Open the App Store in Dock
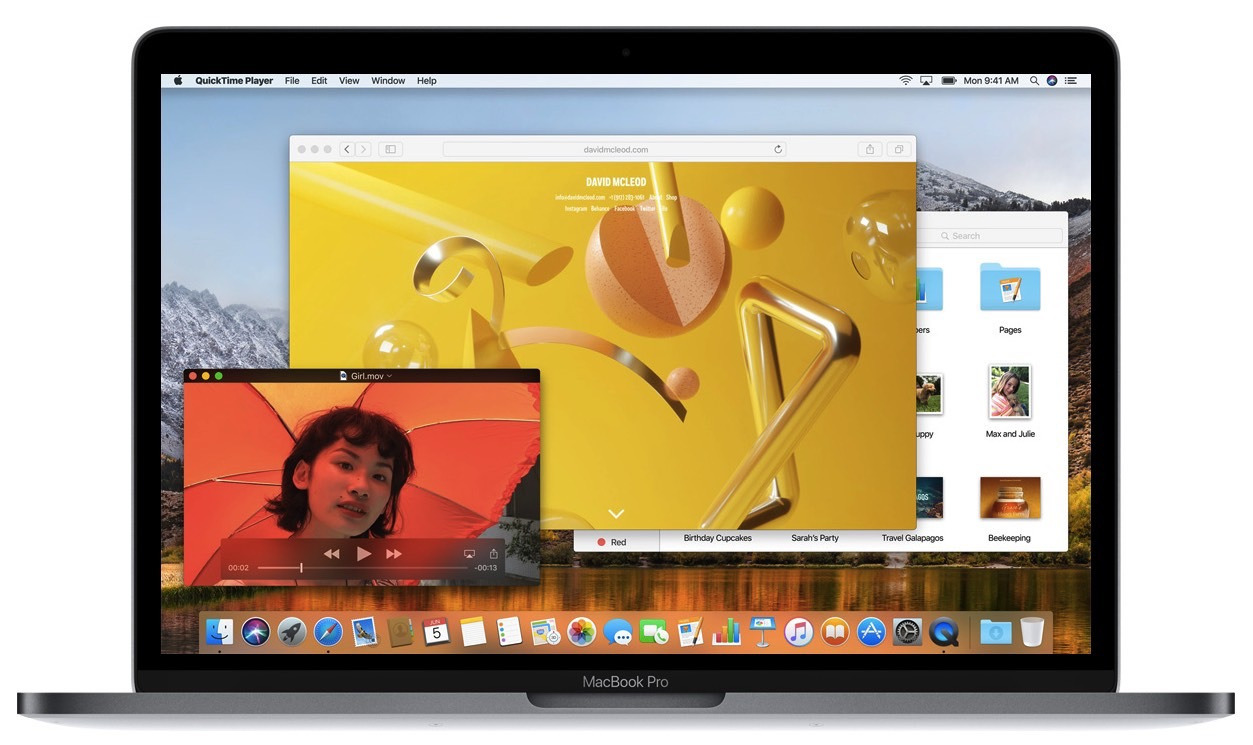 tap(871, 632)
